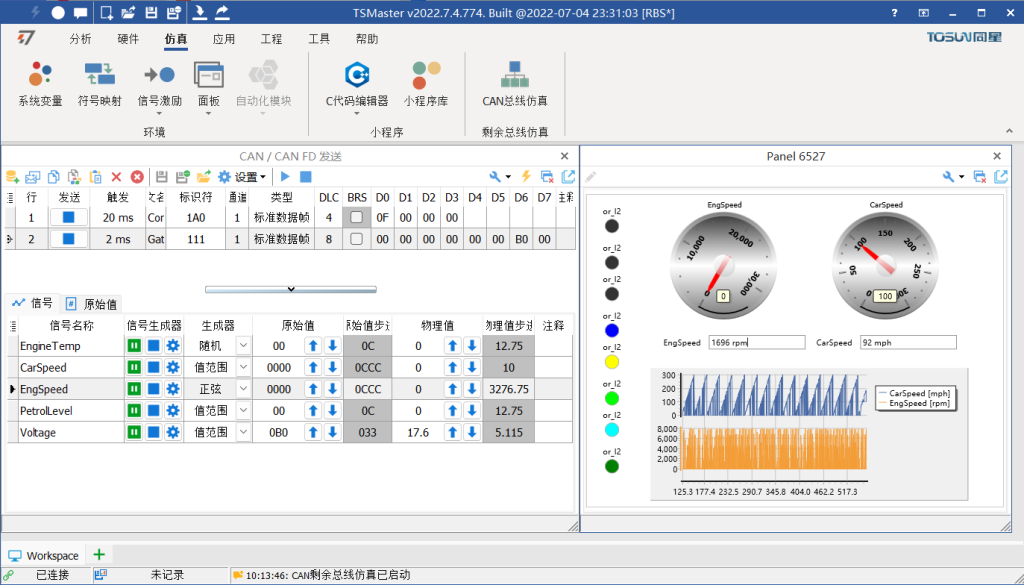
Task: Click the horizontal slider between the tables
Action: 290,287
